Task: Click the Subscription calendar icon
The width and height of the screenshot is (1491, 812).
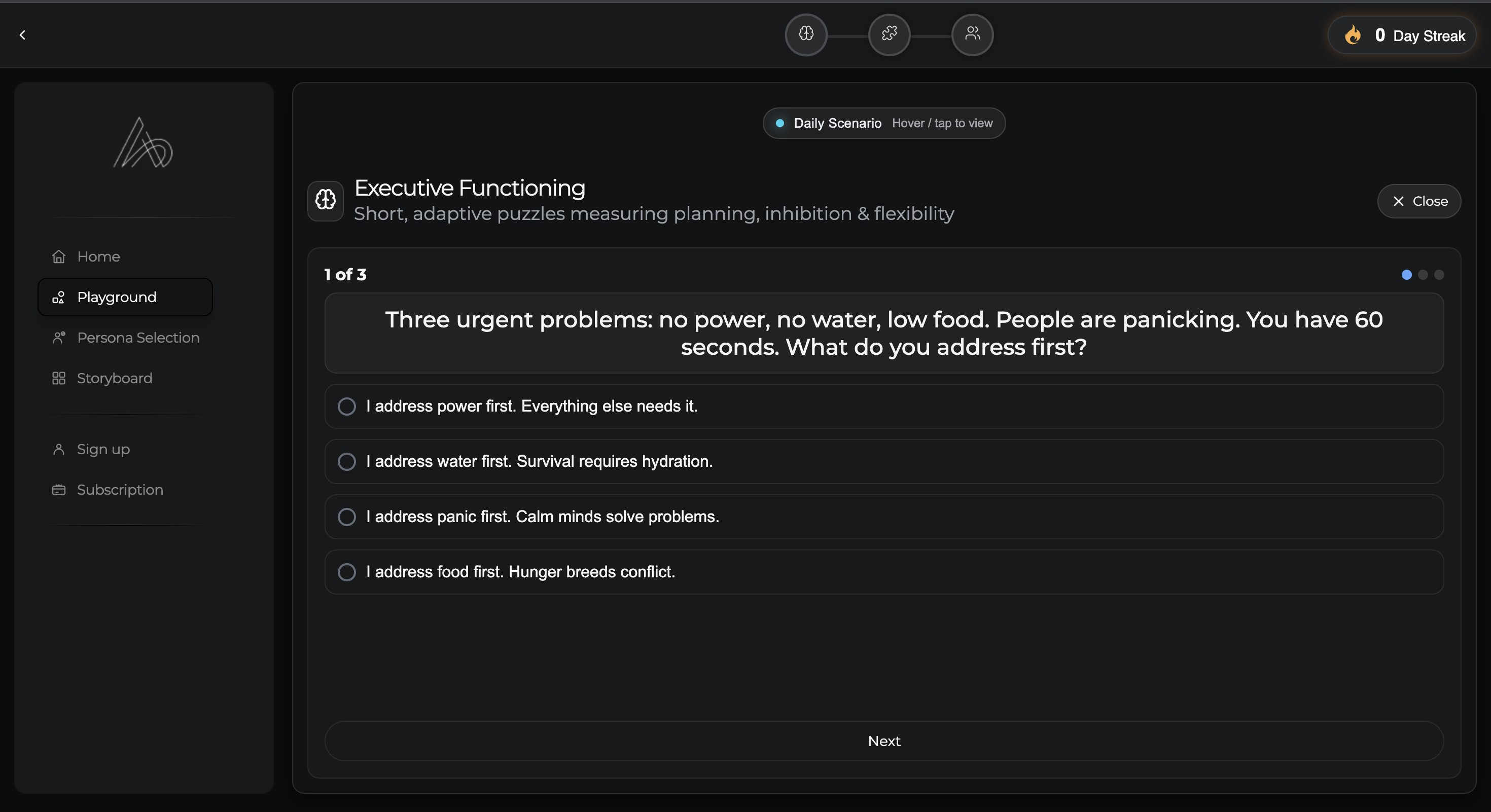Action: [60, 489]
